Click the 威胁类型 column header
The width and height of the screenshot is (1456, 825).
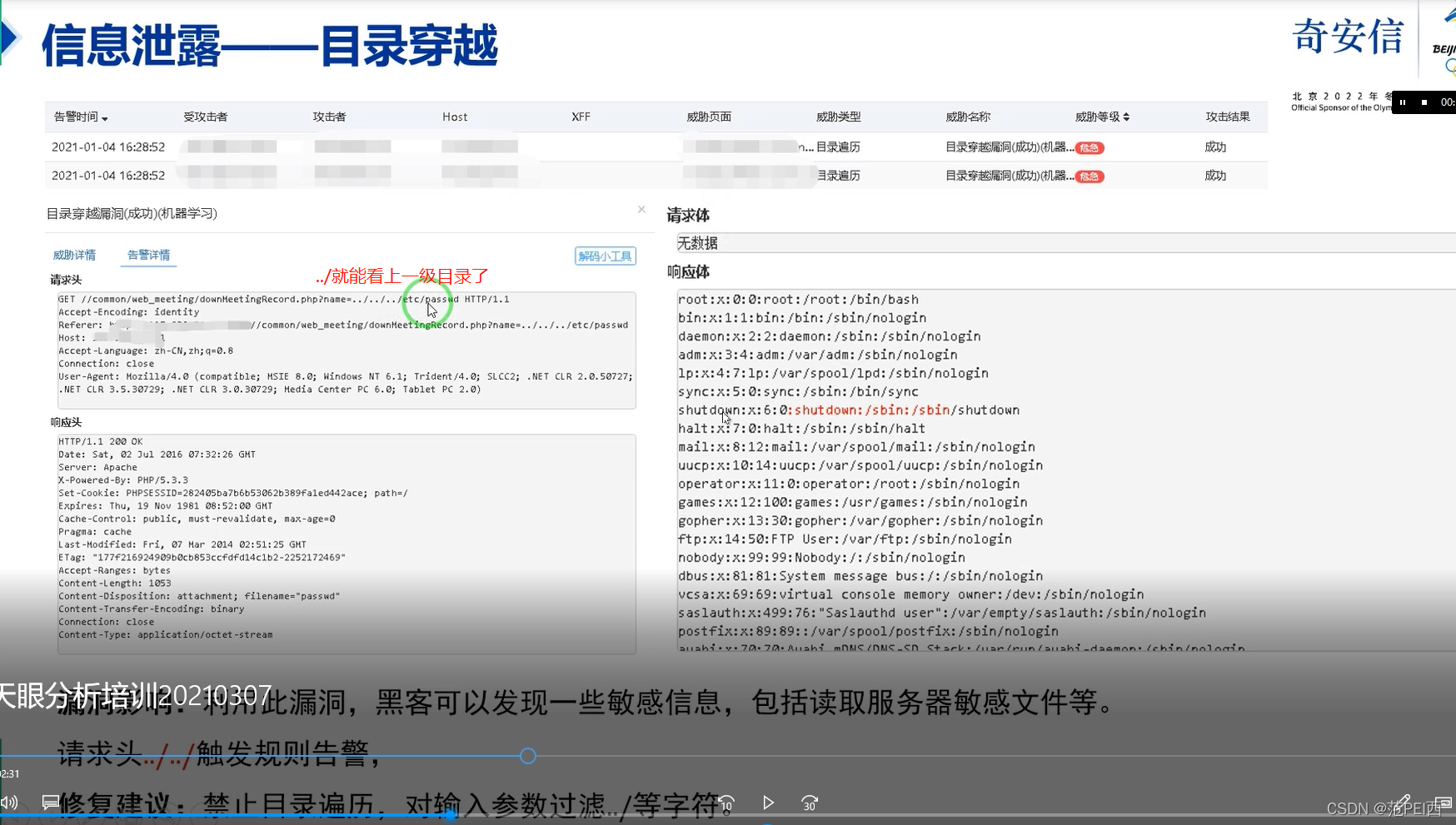pos(838,117)
